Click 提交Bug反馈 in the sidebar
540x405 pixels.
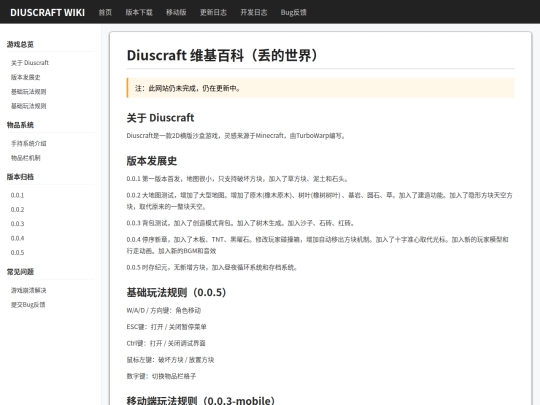(x=28, y=305)
